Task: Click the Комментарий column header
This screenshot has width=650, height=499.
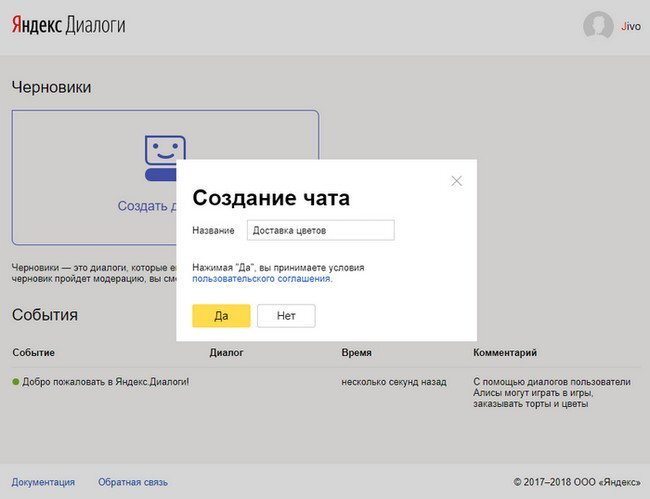Action: pyautogui.click(x=505, y=353)
